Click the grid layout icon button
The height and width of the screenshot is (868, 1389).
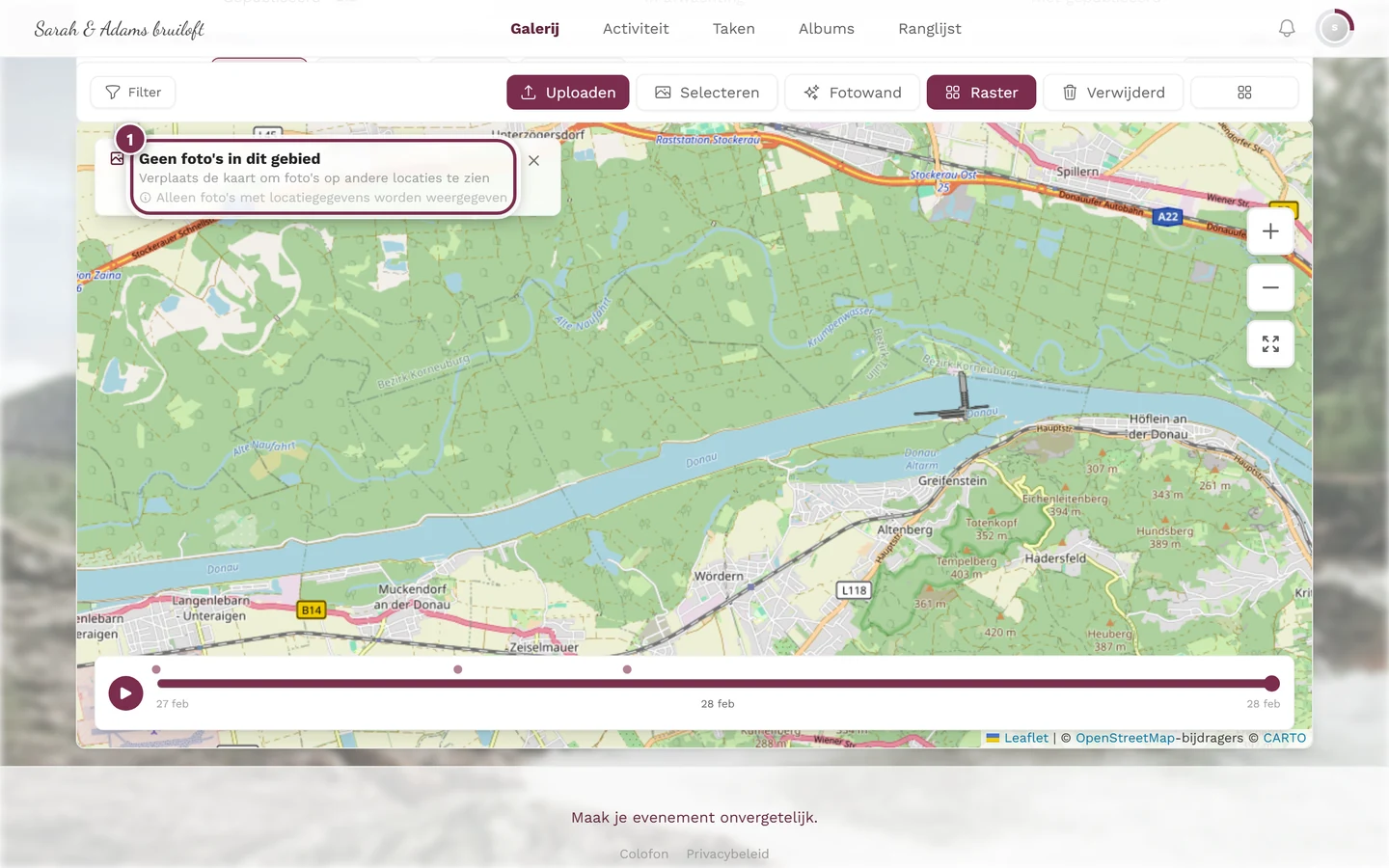(1244, 93)
